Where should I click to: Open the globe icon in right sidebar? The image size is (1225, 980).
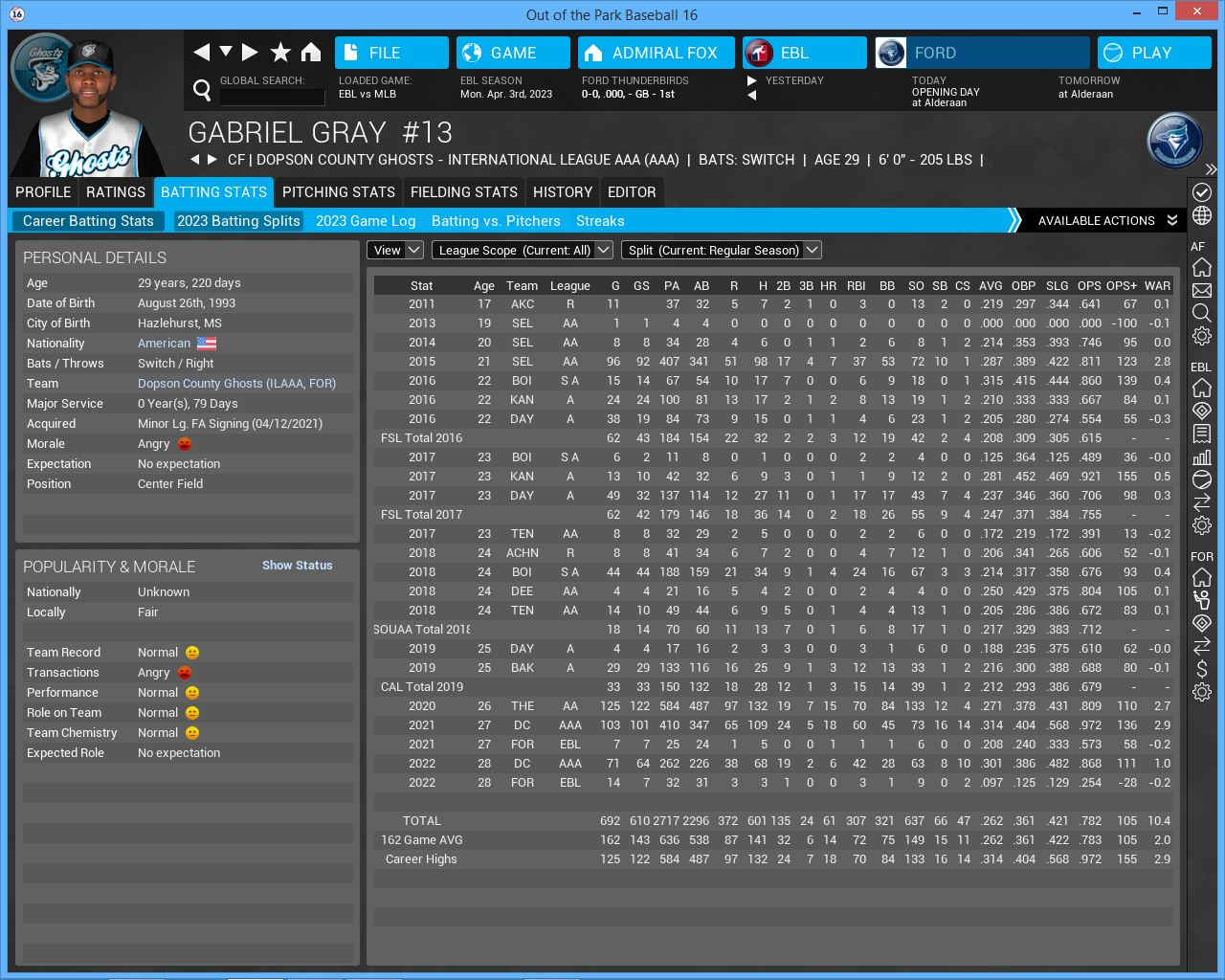click(x=1202, y=215)
